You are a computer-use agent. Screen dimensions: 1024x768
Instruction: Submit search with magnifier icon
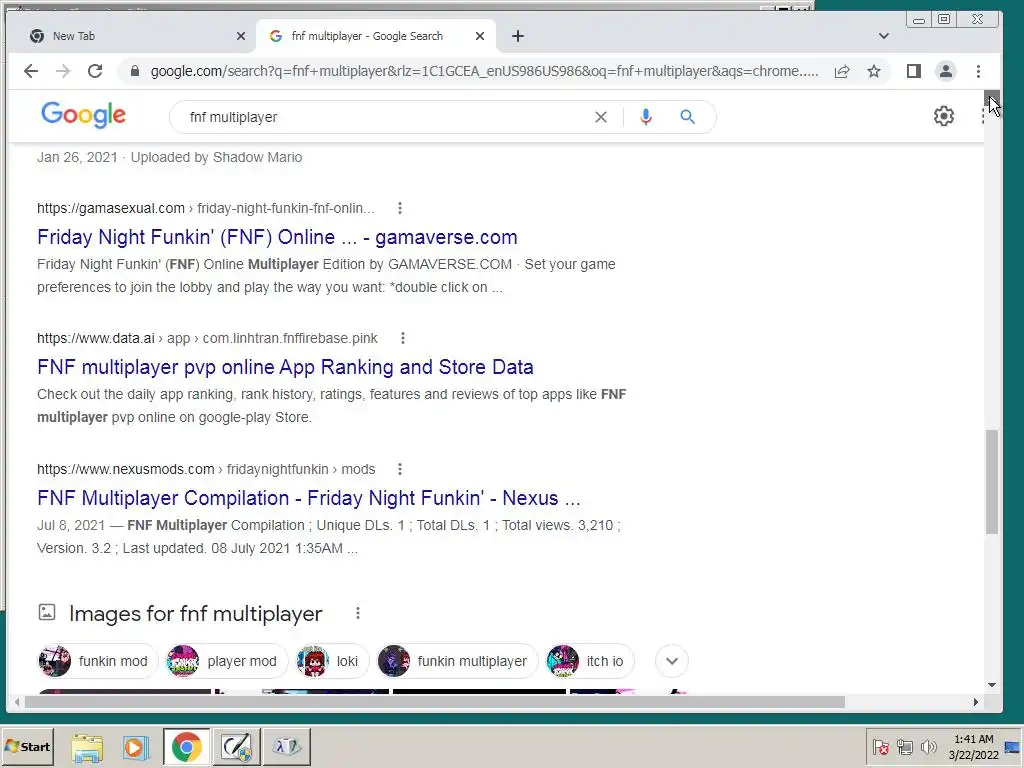click(687, 117)
